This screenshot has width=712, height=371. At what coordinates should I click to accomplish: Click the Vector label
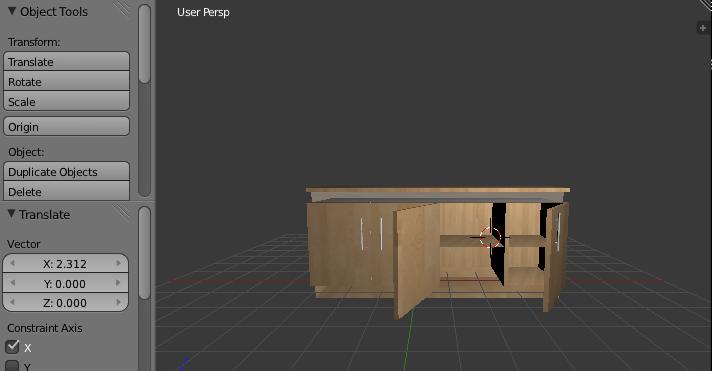24,244
